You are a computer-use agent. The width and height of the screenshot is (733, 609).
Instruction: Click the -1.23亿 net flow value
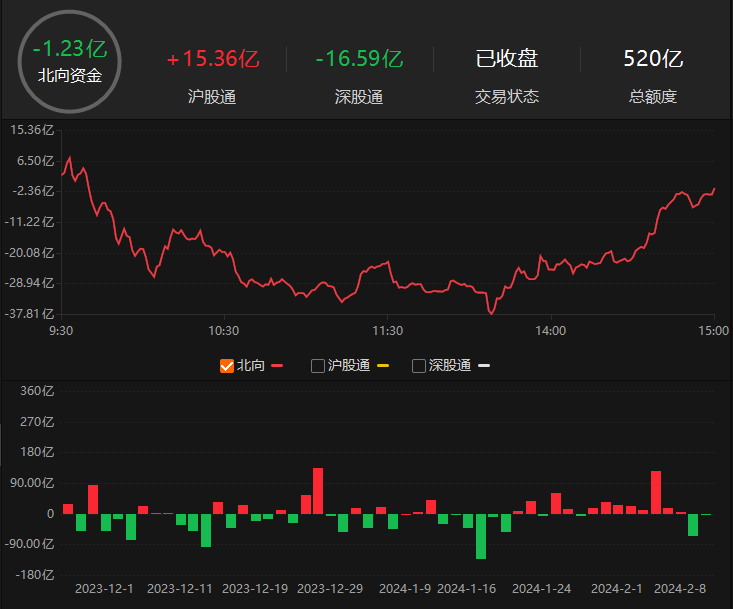pos(70,49)
